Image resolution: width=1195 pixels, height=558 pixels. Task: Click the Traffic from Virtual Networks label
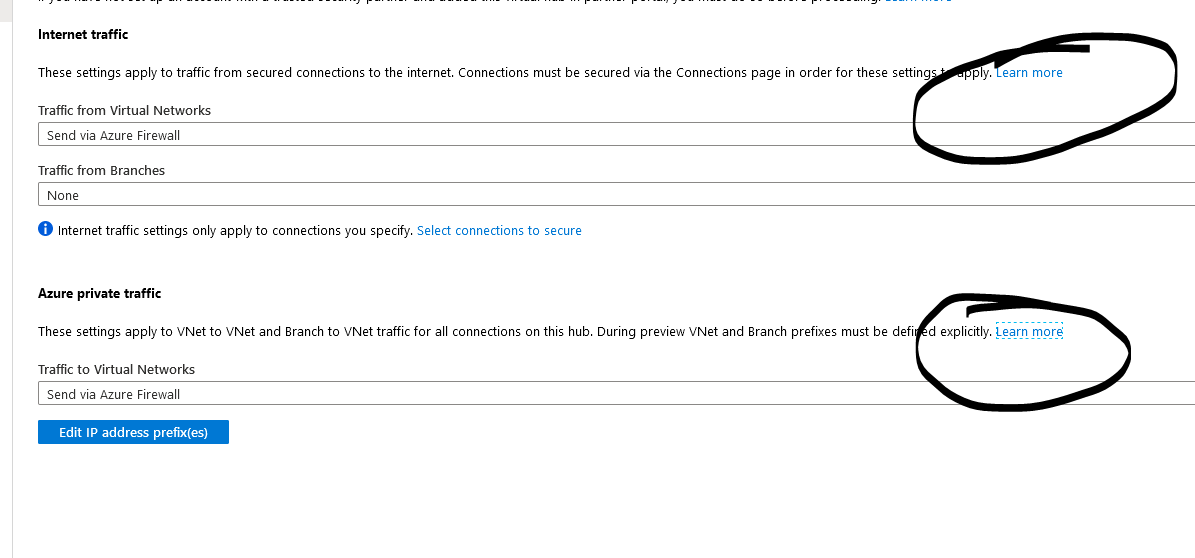tap(124, 111)
